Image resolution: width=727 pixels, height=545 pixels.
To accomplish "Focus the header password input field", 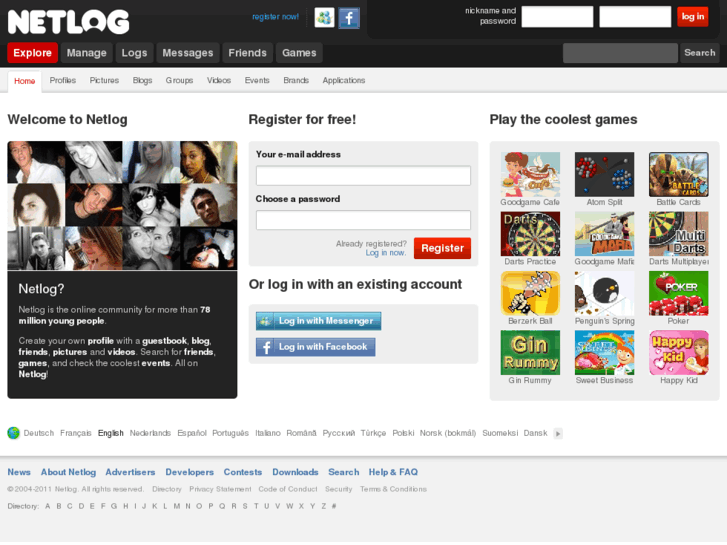I will pos(635,17).
